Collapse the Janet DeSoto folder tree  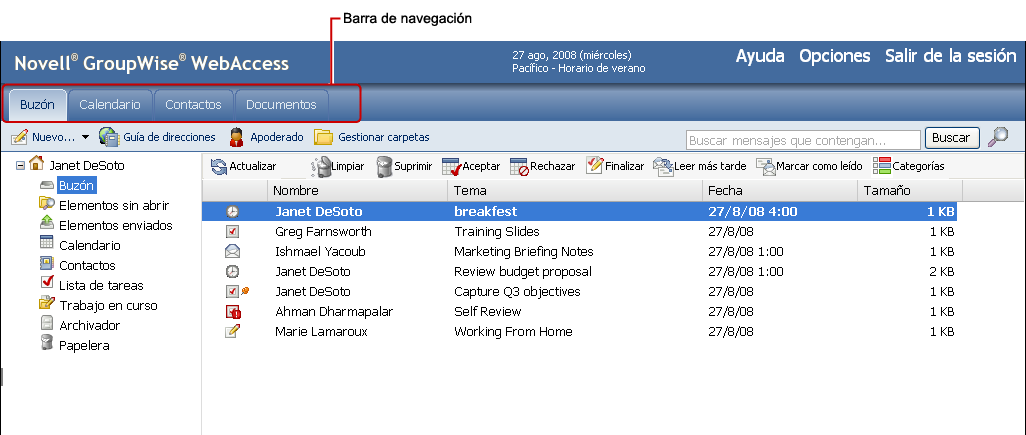pos(20,166)
